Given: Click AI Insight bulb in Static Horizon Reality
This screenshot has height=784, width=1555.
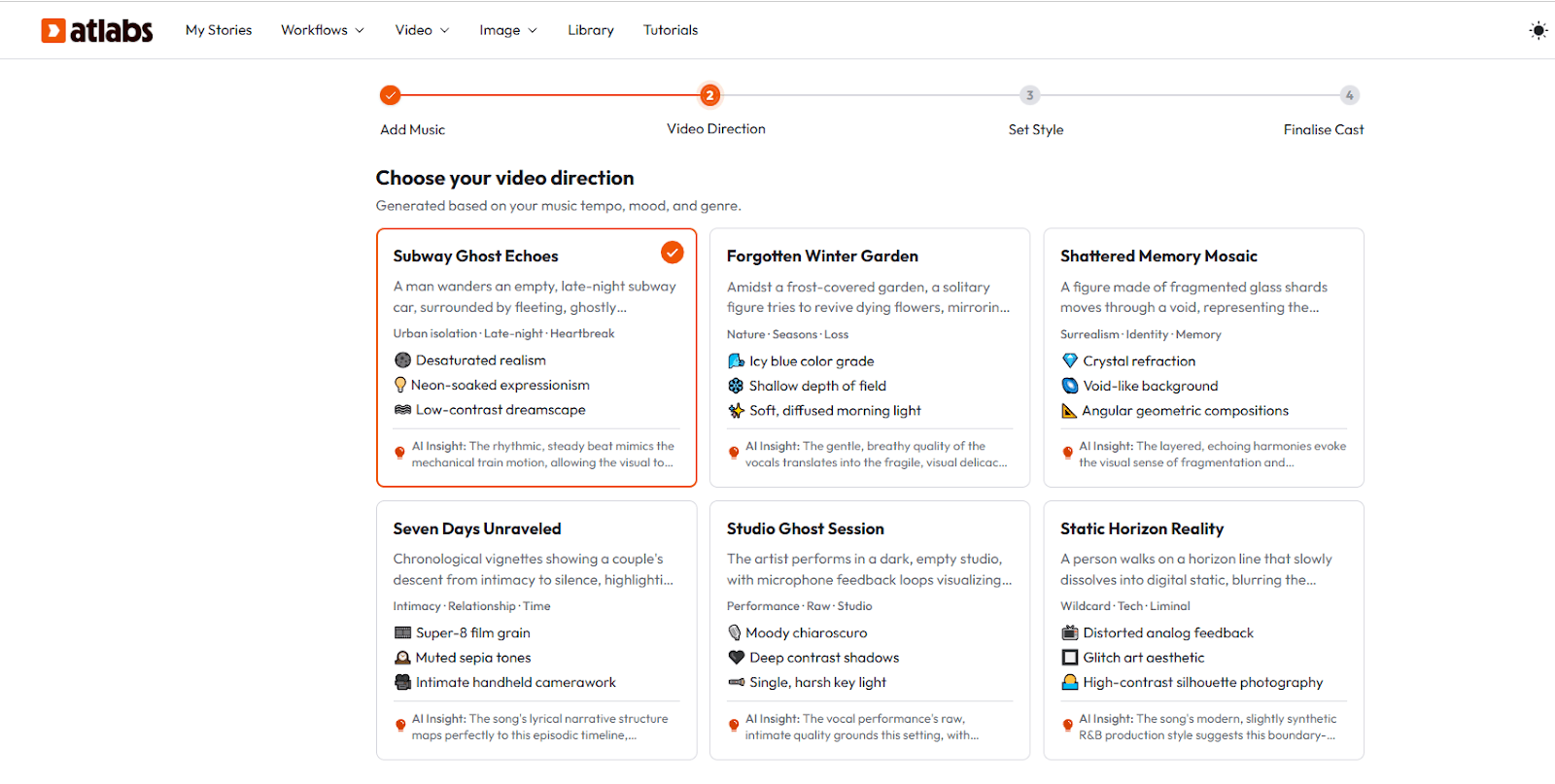Looking at the screenshot, I should click(1067, 726).
